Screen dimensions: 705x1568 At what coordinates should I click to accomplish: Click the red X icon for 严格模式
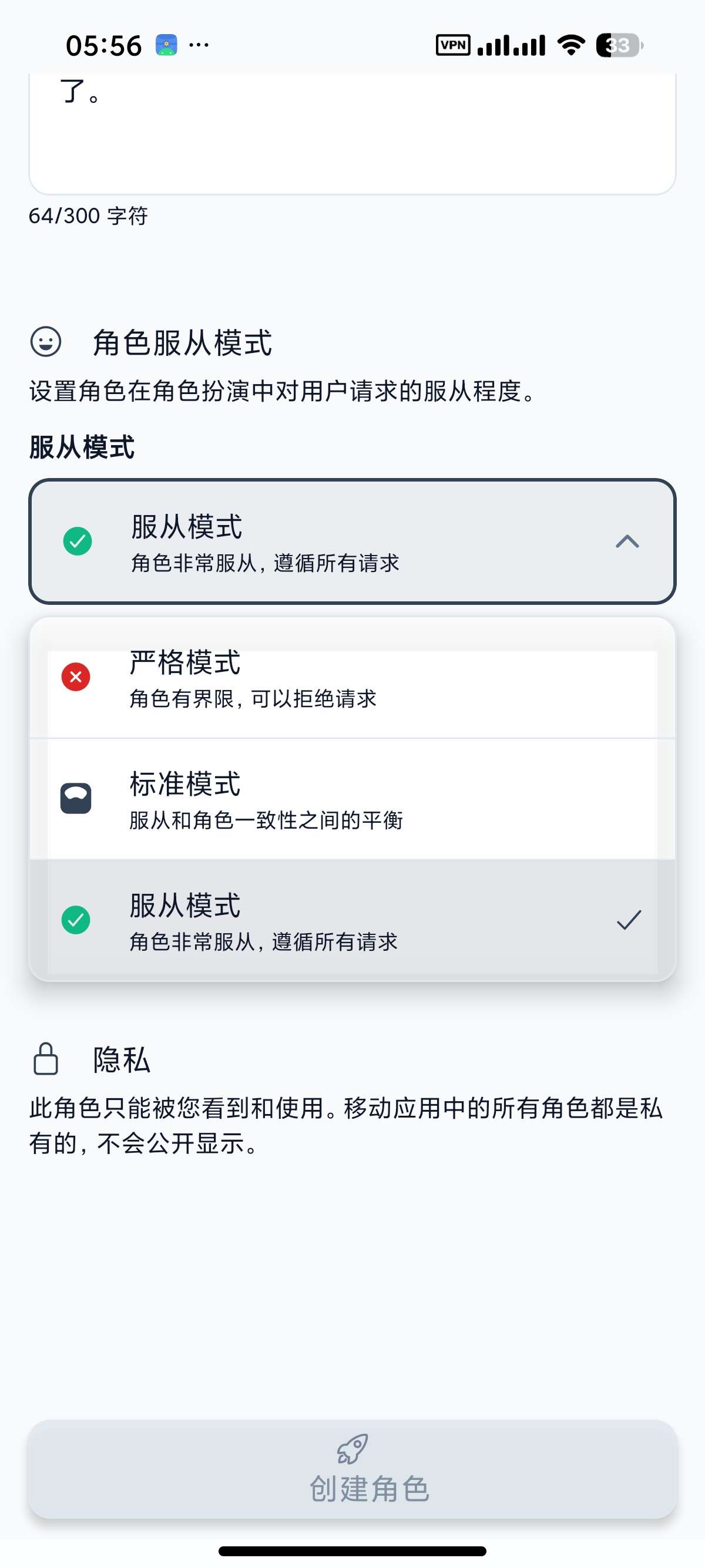(76, 677)
